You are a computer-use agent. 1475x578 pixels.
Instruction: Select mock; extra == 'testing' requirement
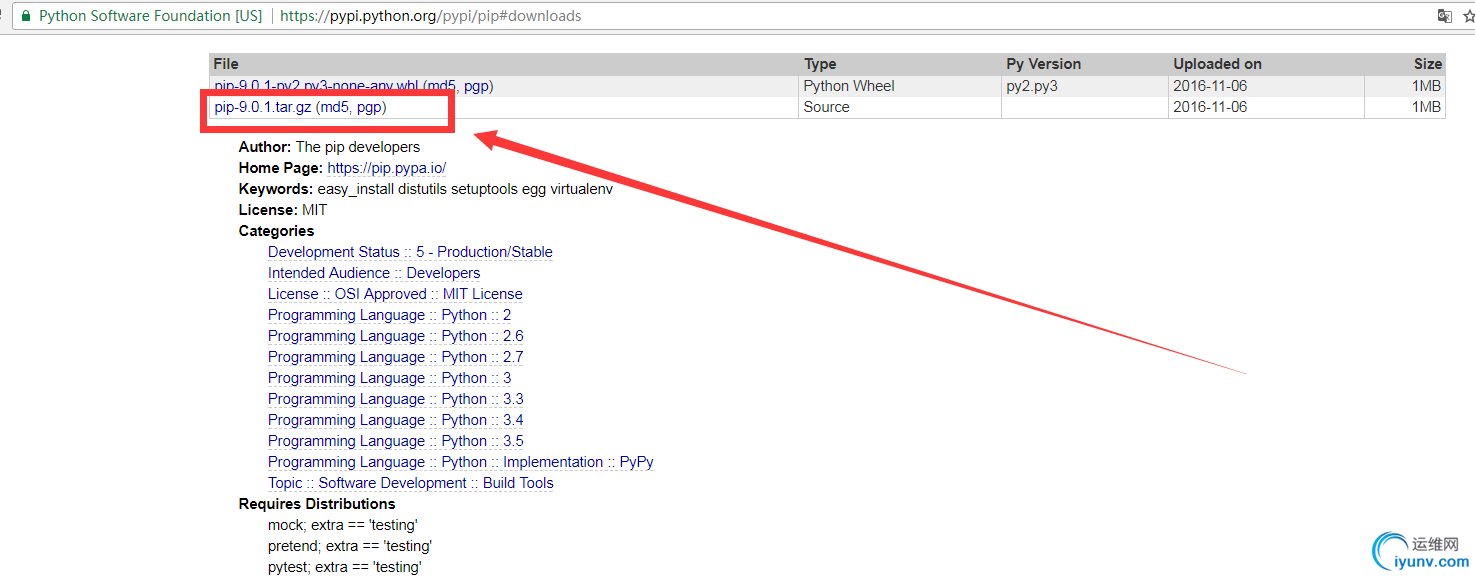tap(343, 525)
